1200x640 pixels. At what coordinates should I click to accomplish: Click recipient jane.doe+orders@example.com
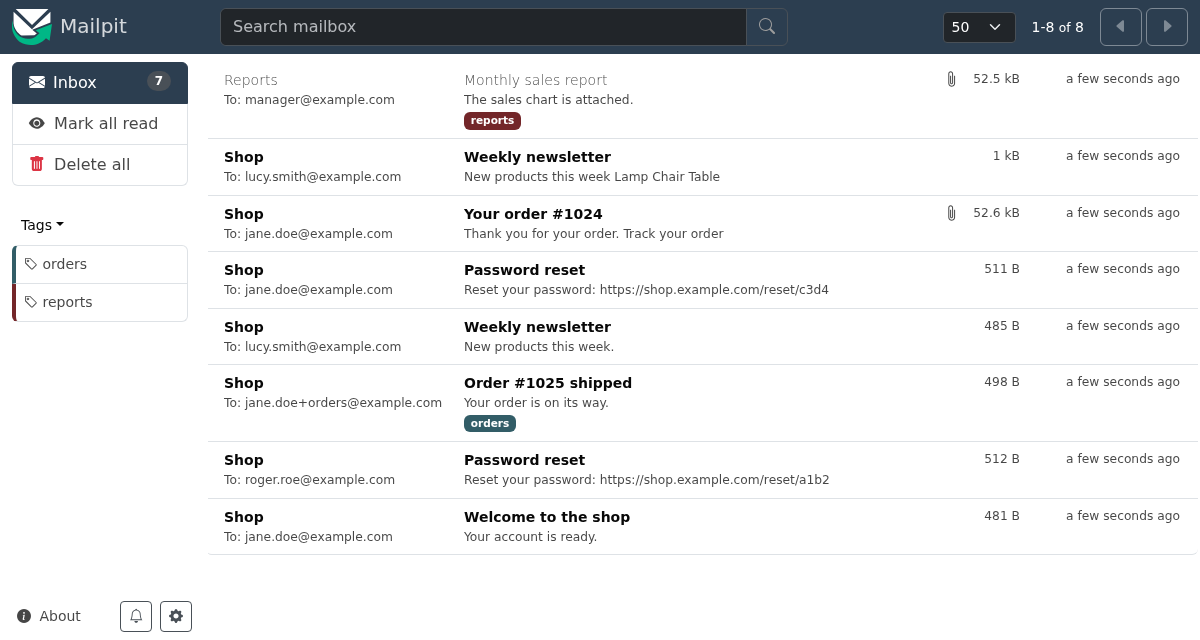pyautogui.click(x=343, y=403)
